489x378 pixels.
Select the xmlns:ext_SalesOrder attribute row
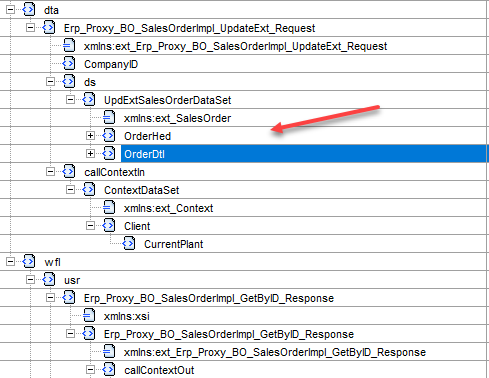(x=244, y=118)
